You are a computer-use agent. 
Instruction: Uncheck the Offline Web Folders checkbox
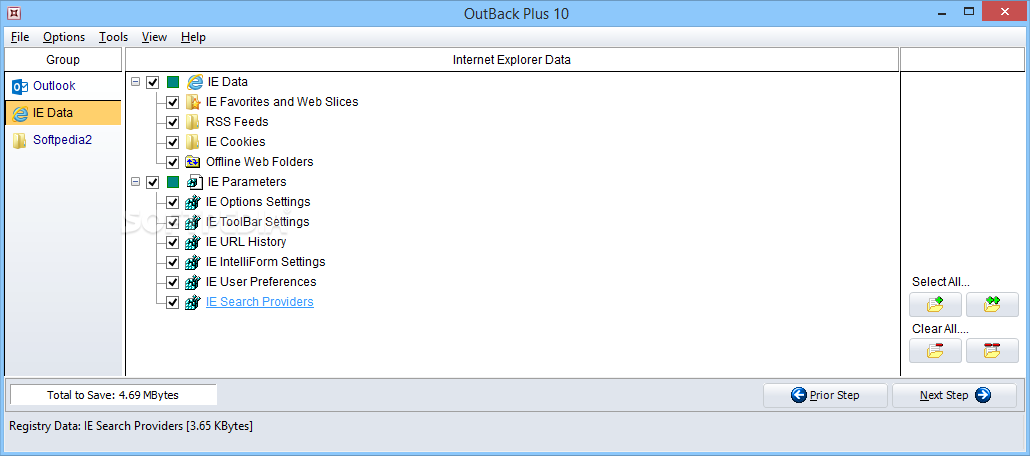tap(173, 162)
